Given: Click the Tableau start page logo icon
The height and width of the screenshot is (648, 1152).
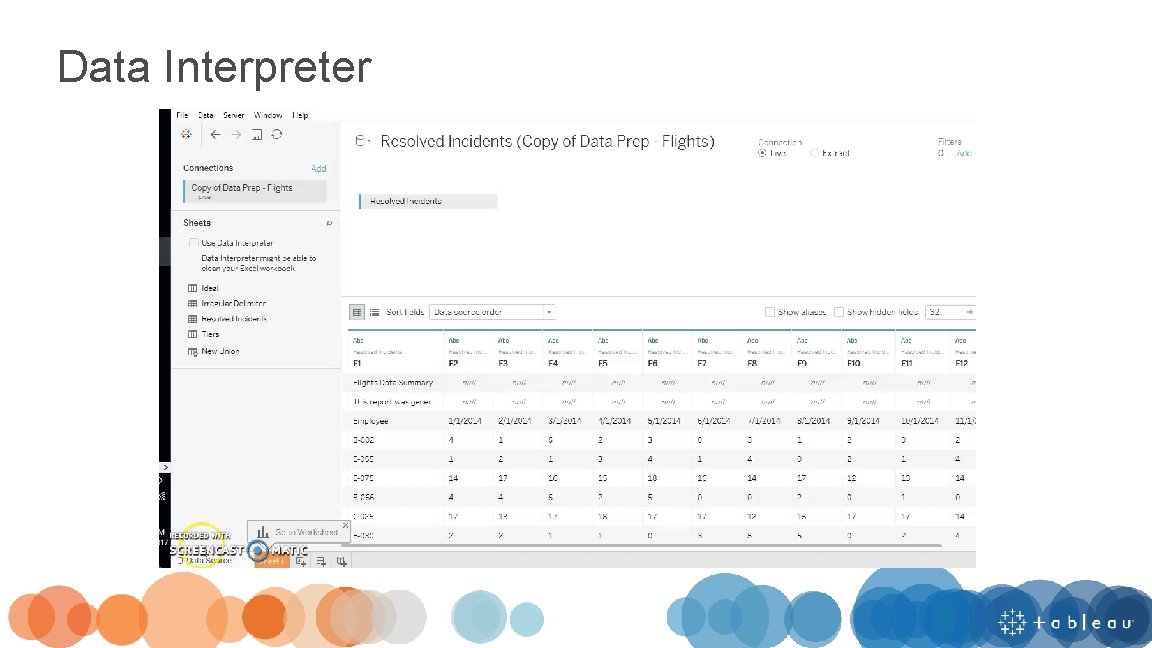Looking at the screenshot, I should pos(186,134).
